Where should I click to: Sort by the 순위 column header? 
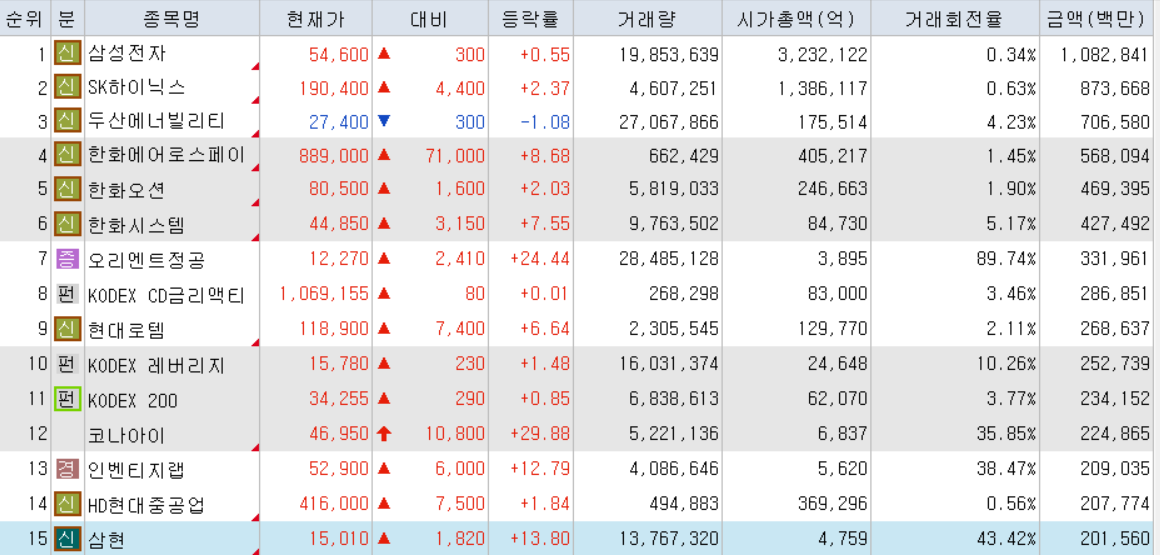[24, 18]
